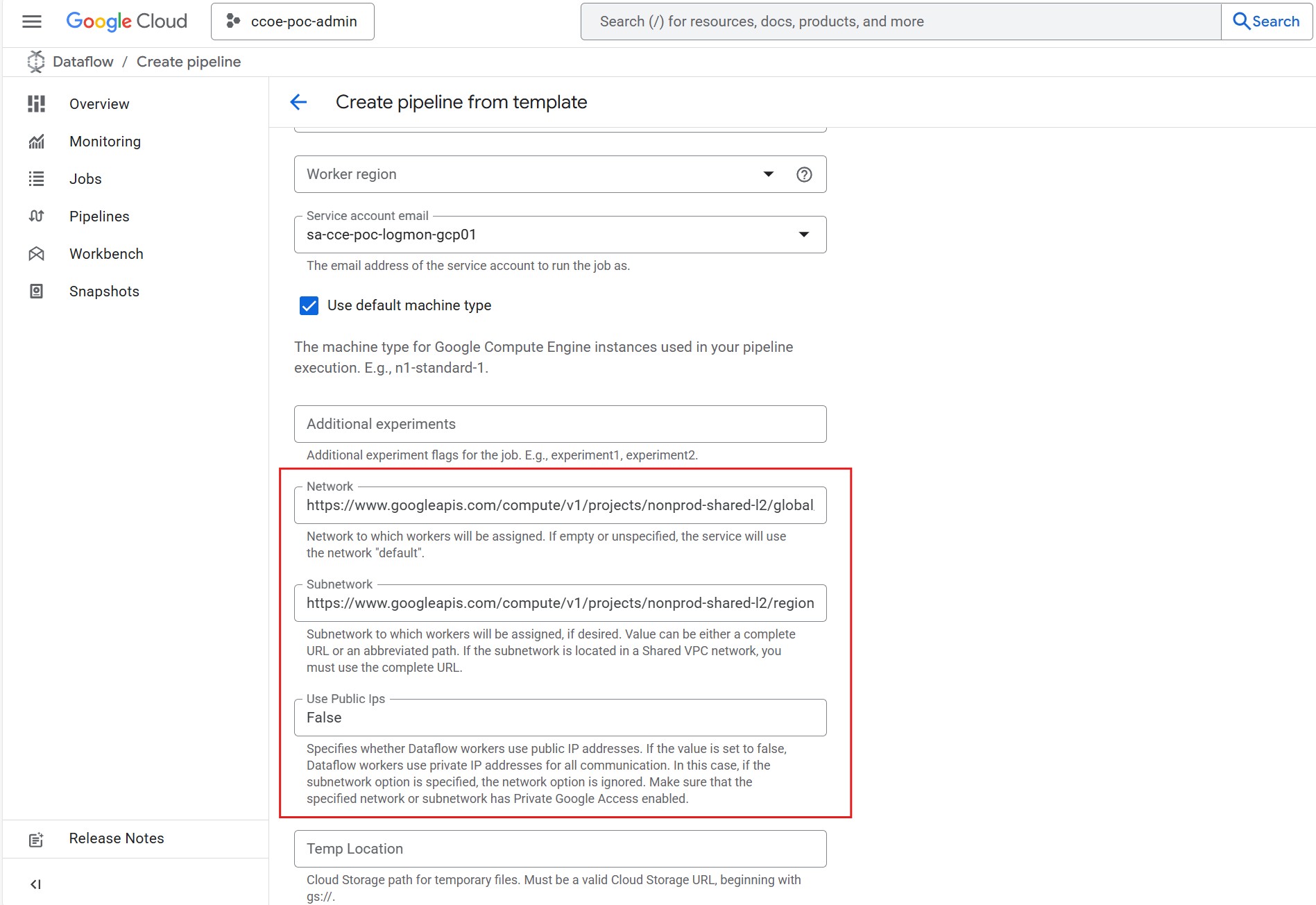
Task: Click the Overview dashboard icon
Action: 36,104
